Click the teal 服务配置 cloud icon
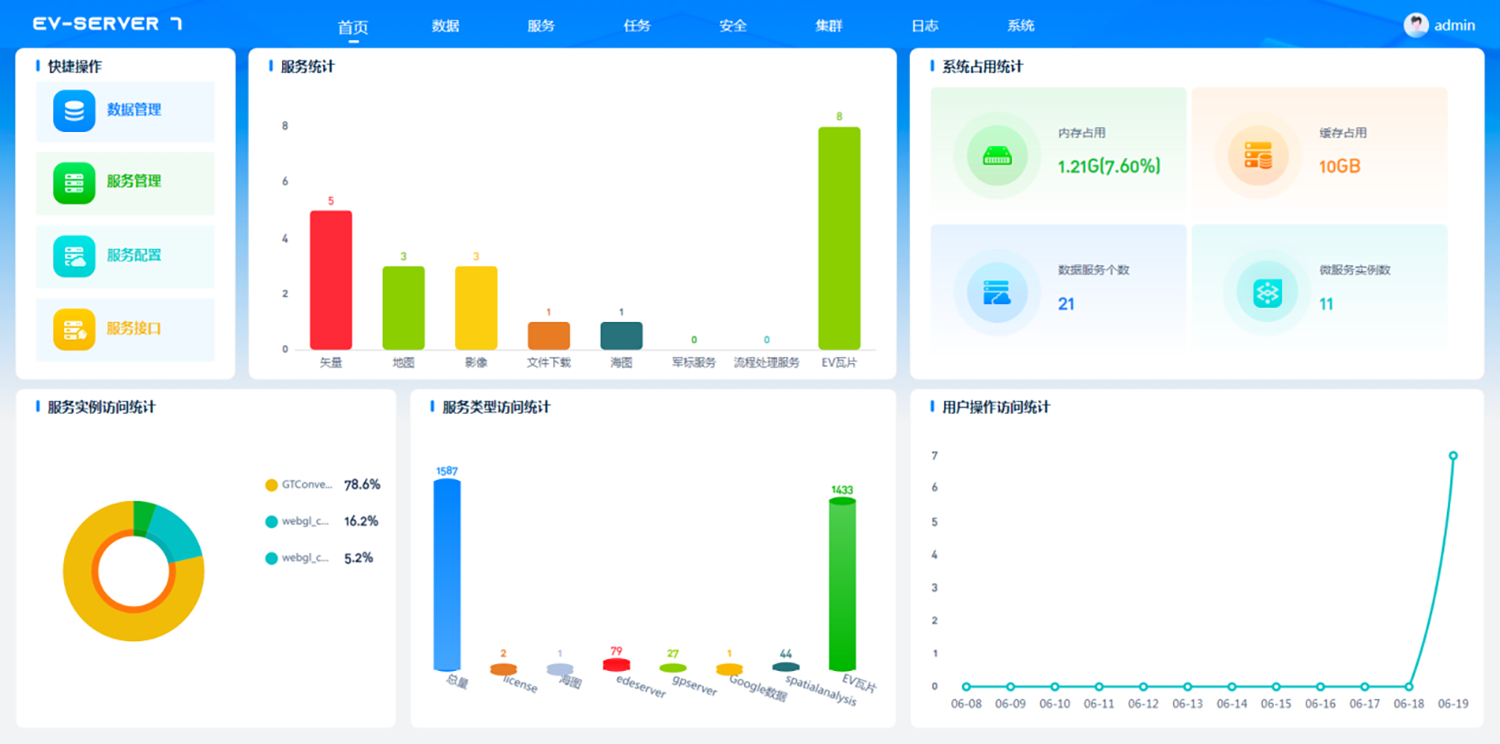 [74, 256]
